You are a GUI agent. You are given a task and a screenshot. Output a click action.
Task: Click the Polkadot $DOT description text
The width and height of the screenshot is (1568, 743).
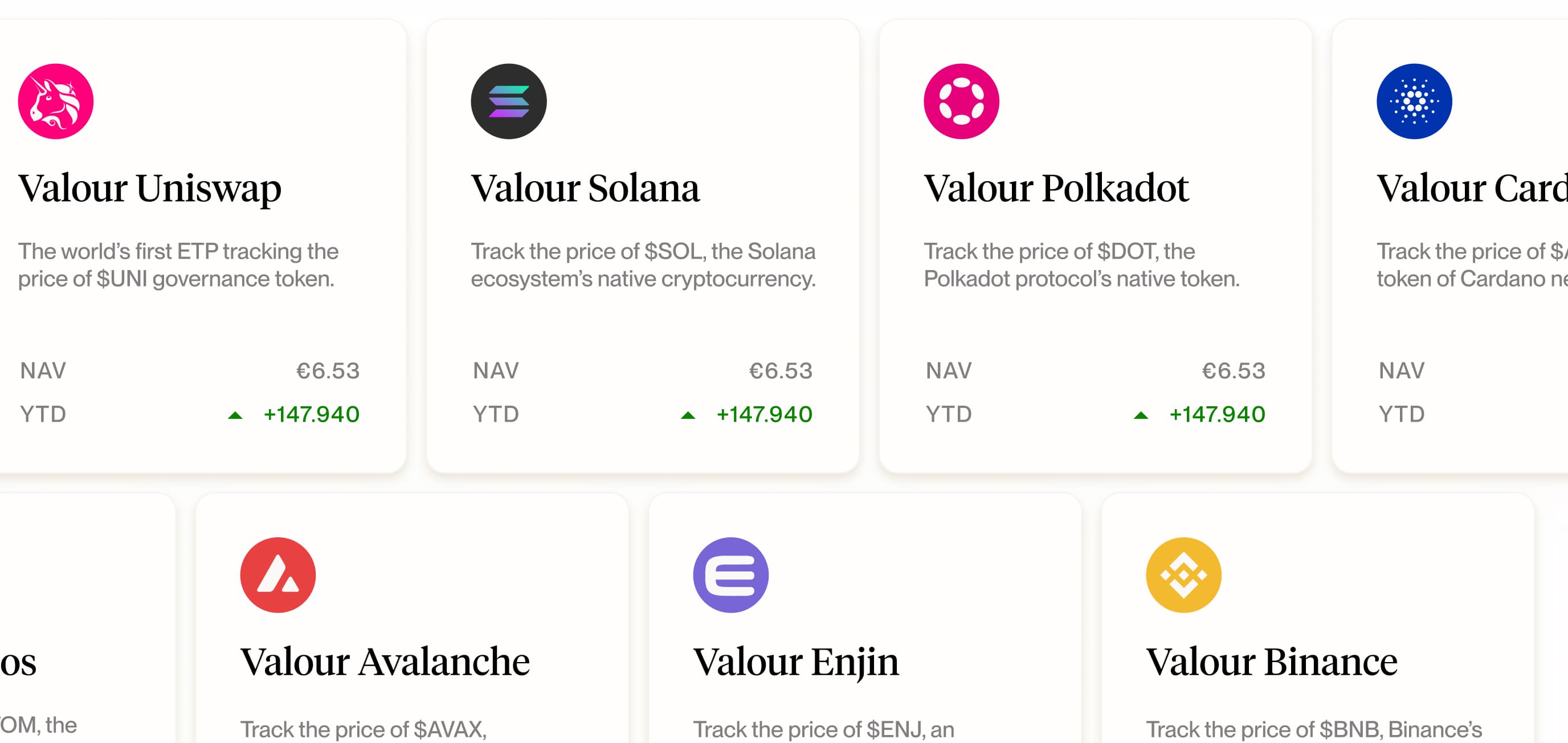tap(1081, 265)
